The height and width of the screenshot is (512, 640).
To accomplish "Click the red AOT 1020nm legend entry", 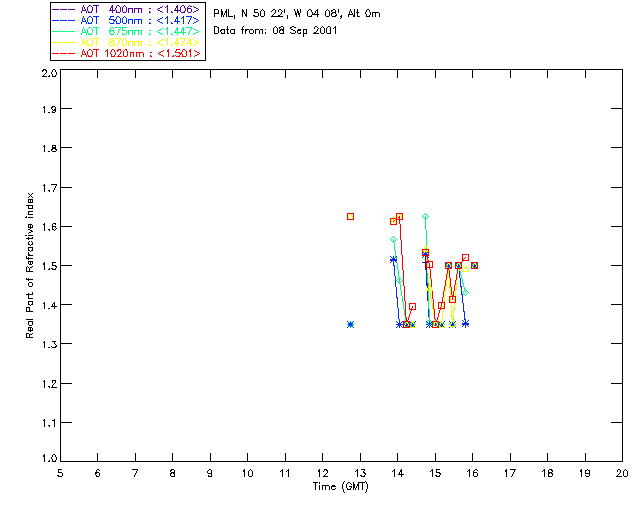I will (126, 53).
